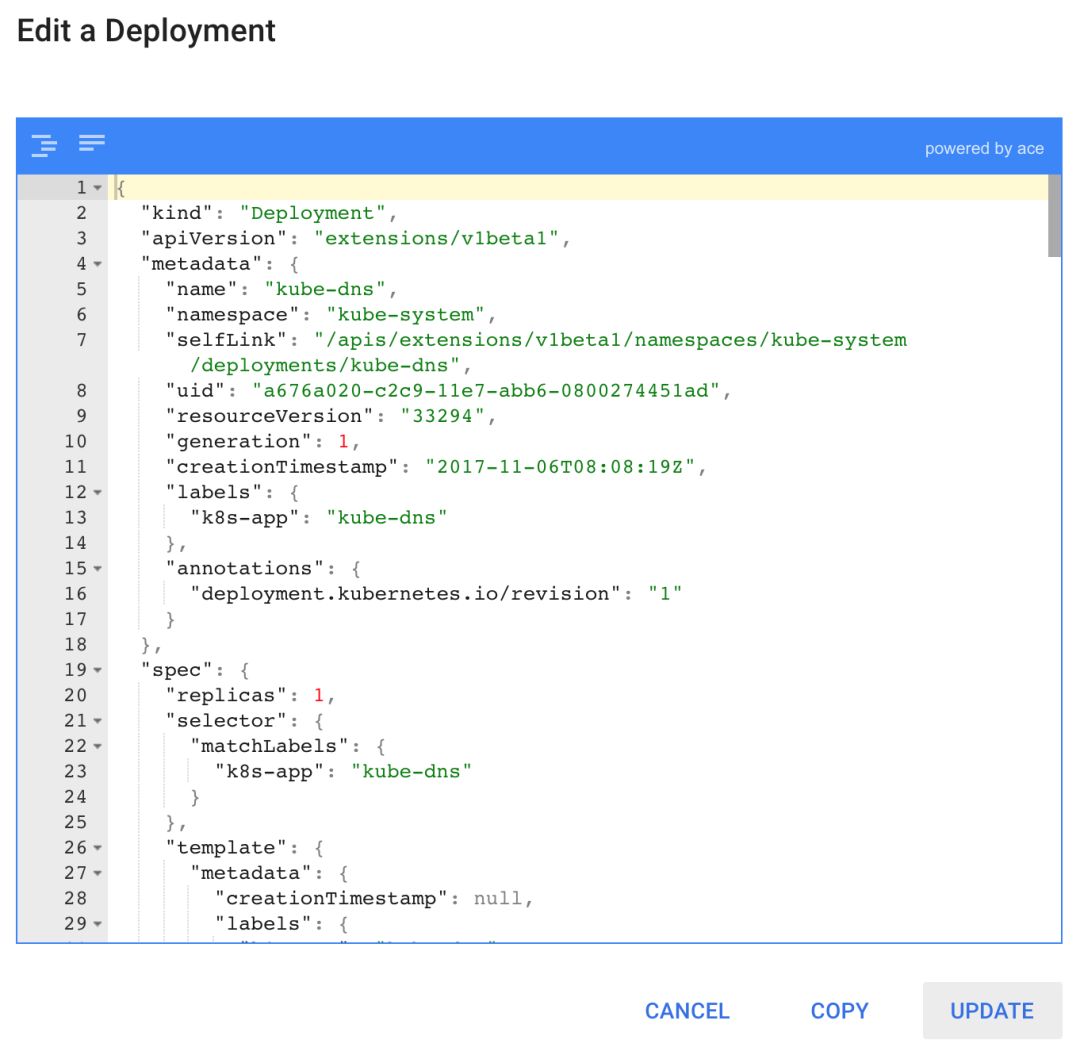Click the uid value string

486,391
